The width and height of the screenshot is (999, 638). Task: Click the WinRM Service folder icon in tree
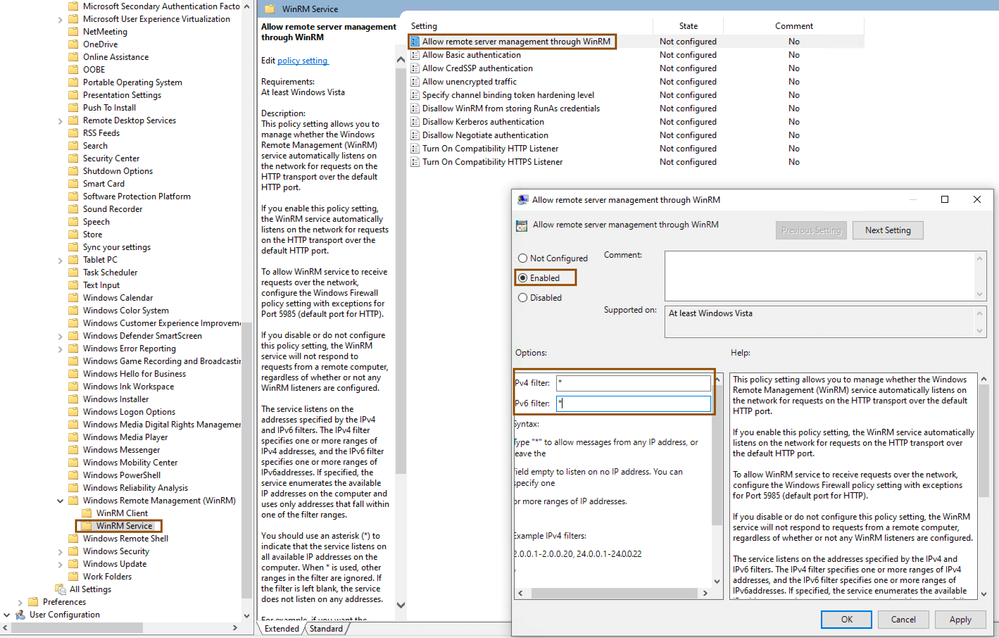[x=87, y=526]
